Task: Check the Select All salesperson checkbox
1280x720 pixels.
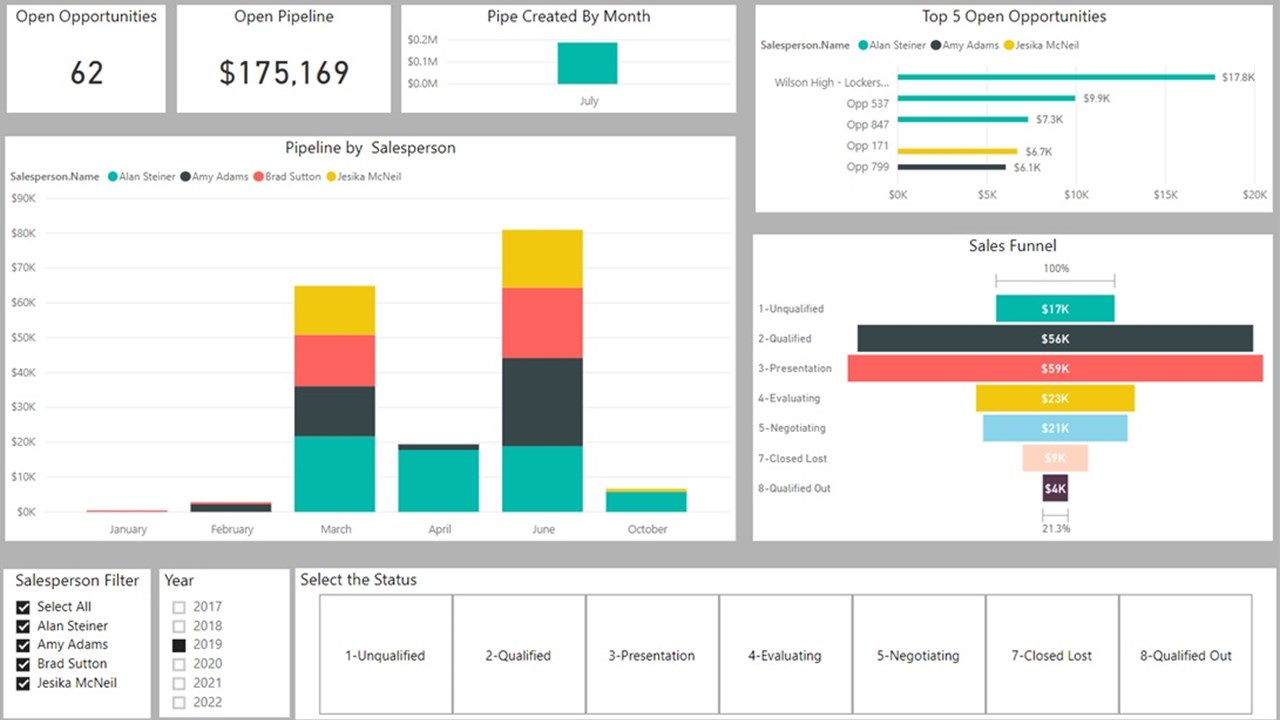Action: pyautogui.click(x=24, y=607)
